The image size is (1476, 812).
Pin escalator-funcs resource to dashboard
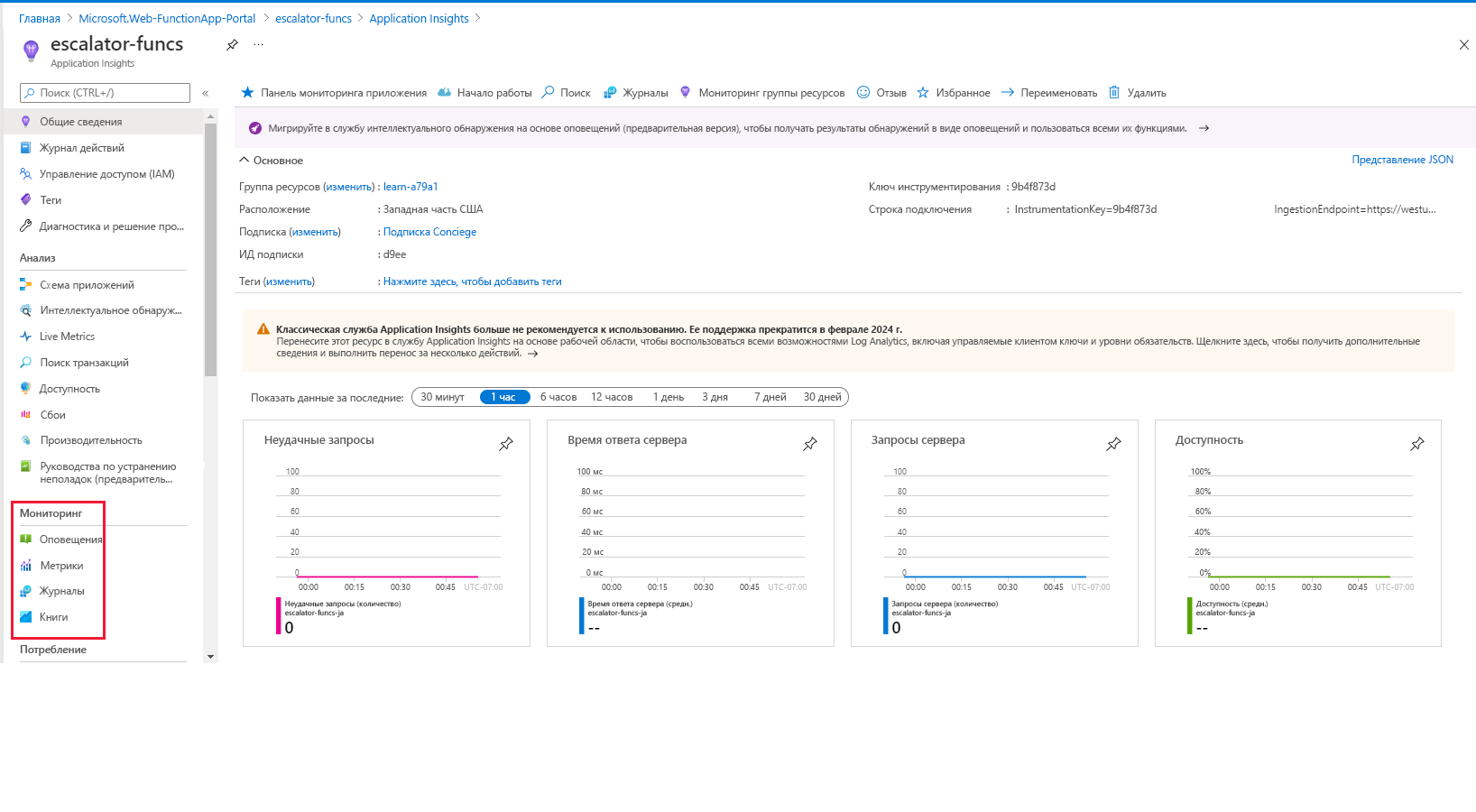point(232,45)
